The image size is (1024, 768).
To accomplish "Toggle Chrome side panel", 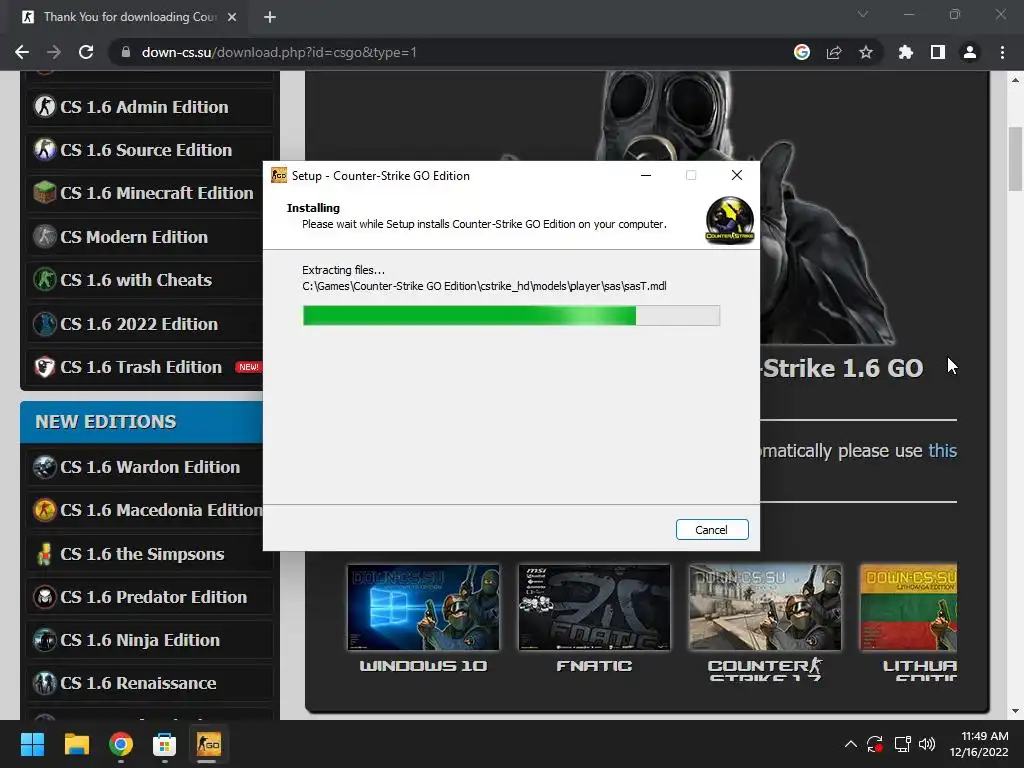I will tap(938, 52).
